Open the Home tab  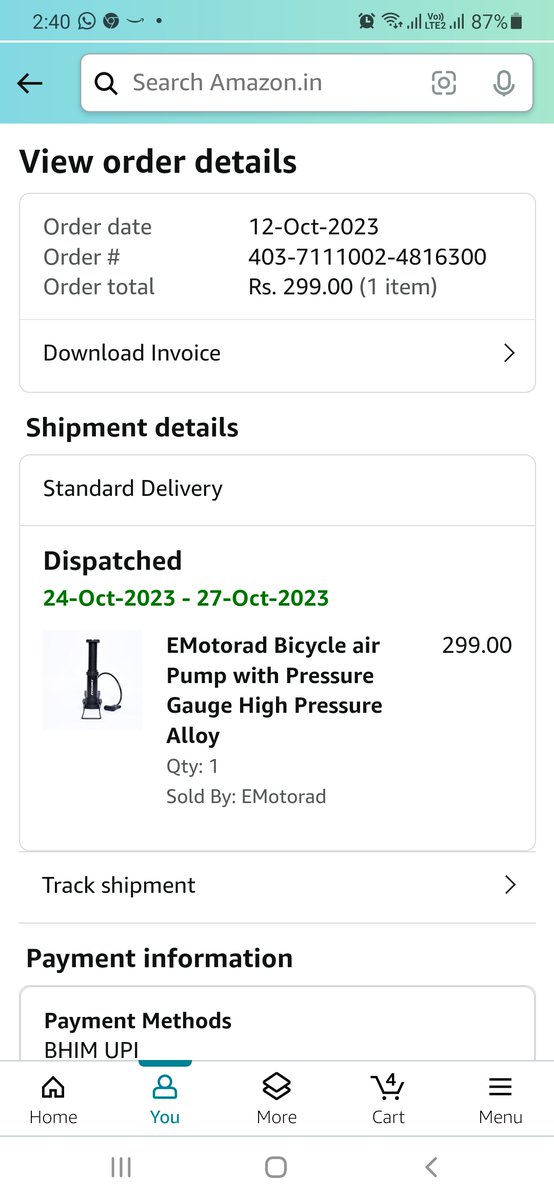click(53, 1099)
